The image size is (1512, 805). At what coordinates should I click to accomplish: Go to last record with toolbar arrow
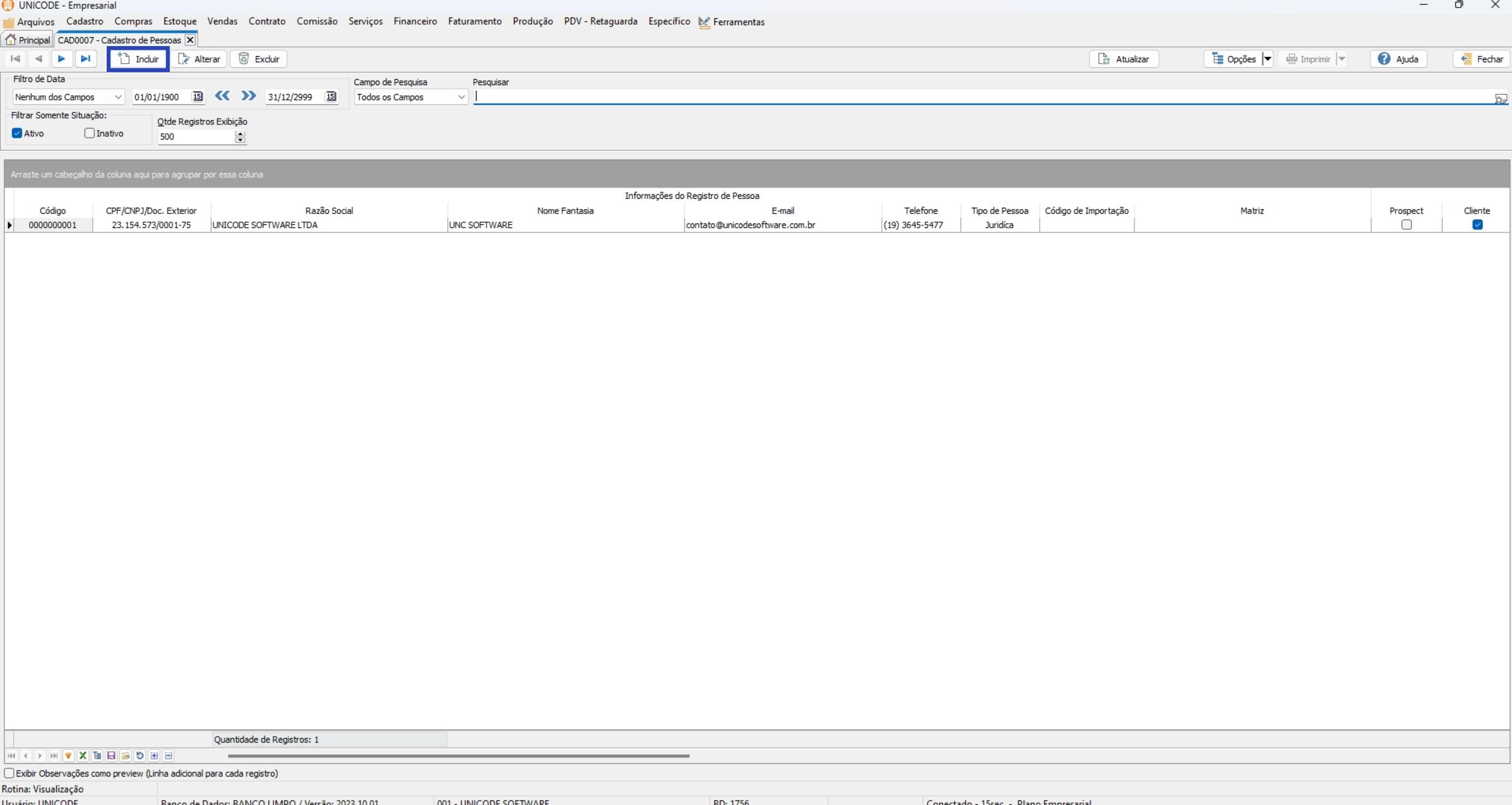pyautogui.click(x=86, y=59)
